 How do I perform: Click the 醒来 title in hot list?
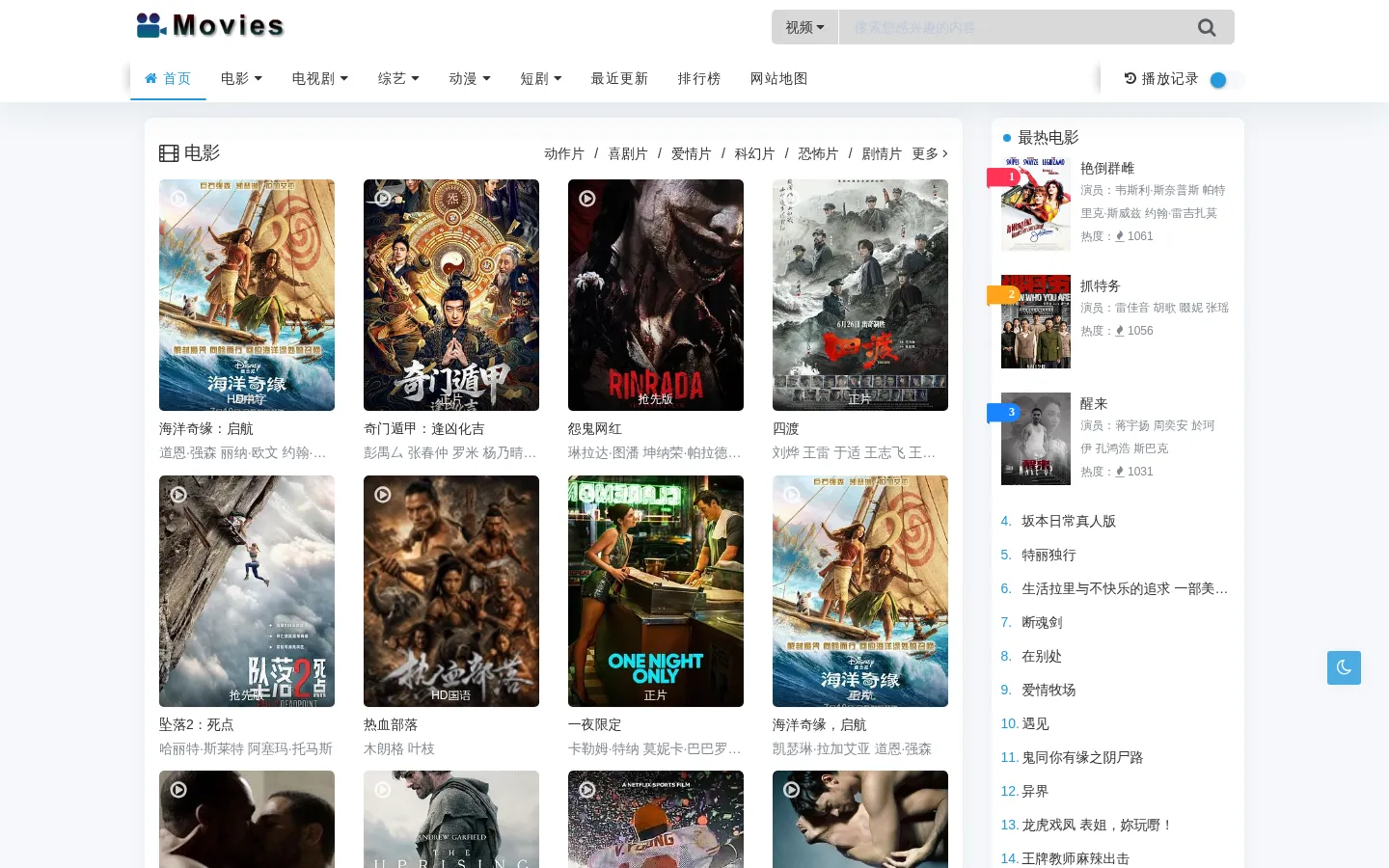pos(1094,403)
